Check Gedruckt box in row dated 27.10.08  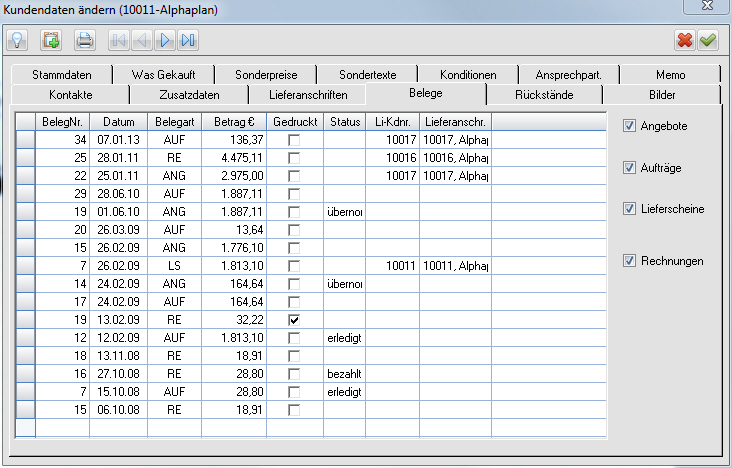click(x=294, y=374)
